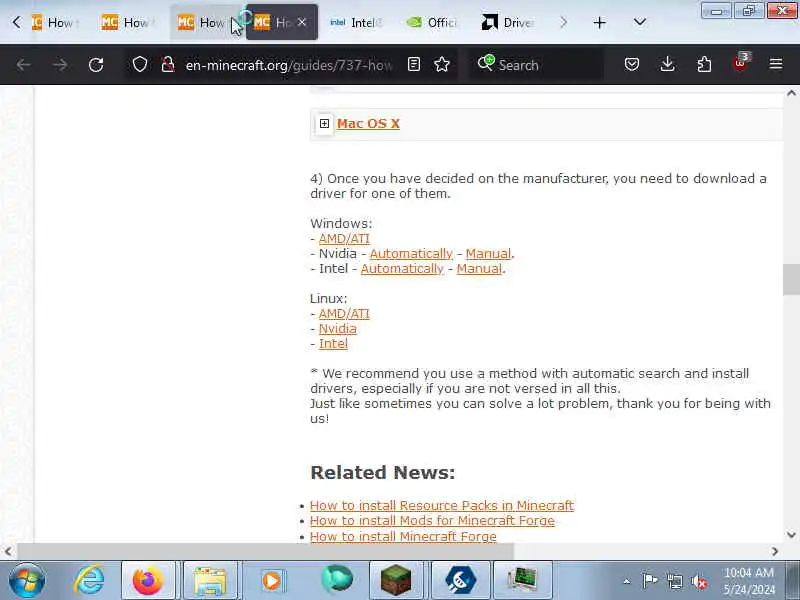
Task: Open the Windows Start menu
Action: coord(27,580)
